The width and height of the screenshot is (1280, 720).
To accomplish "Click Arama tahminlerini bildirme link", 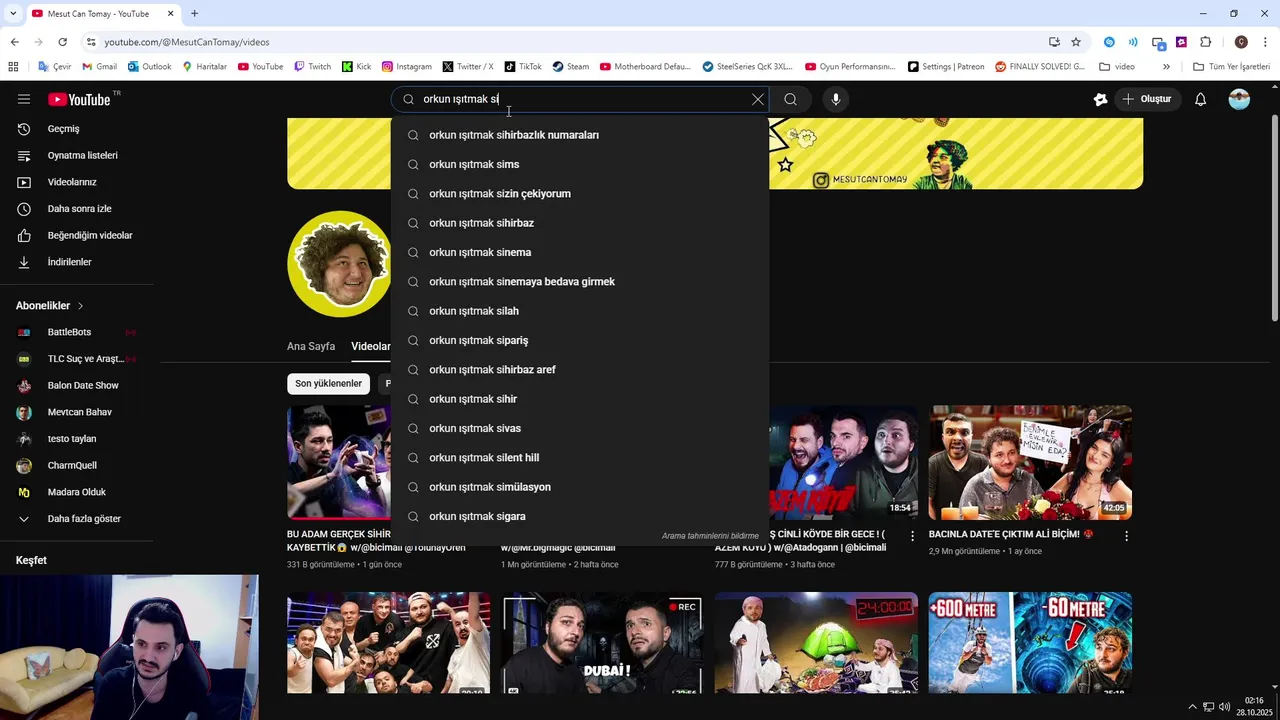I will pyautogui.click(x=710, y=536).
